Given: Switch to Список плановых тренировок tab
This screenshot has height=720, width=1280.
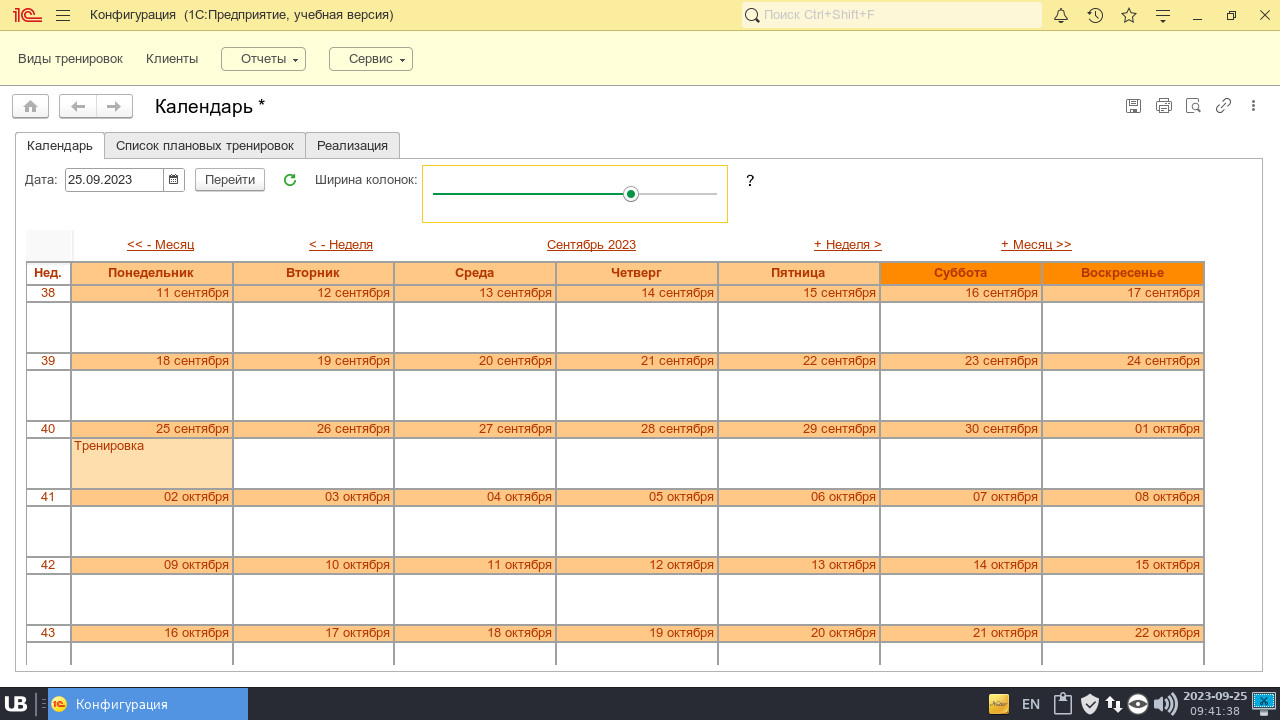Looking at the screenshot, I should [x=204, y=145].
